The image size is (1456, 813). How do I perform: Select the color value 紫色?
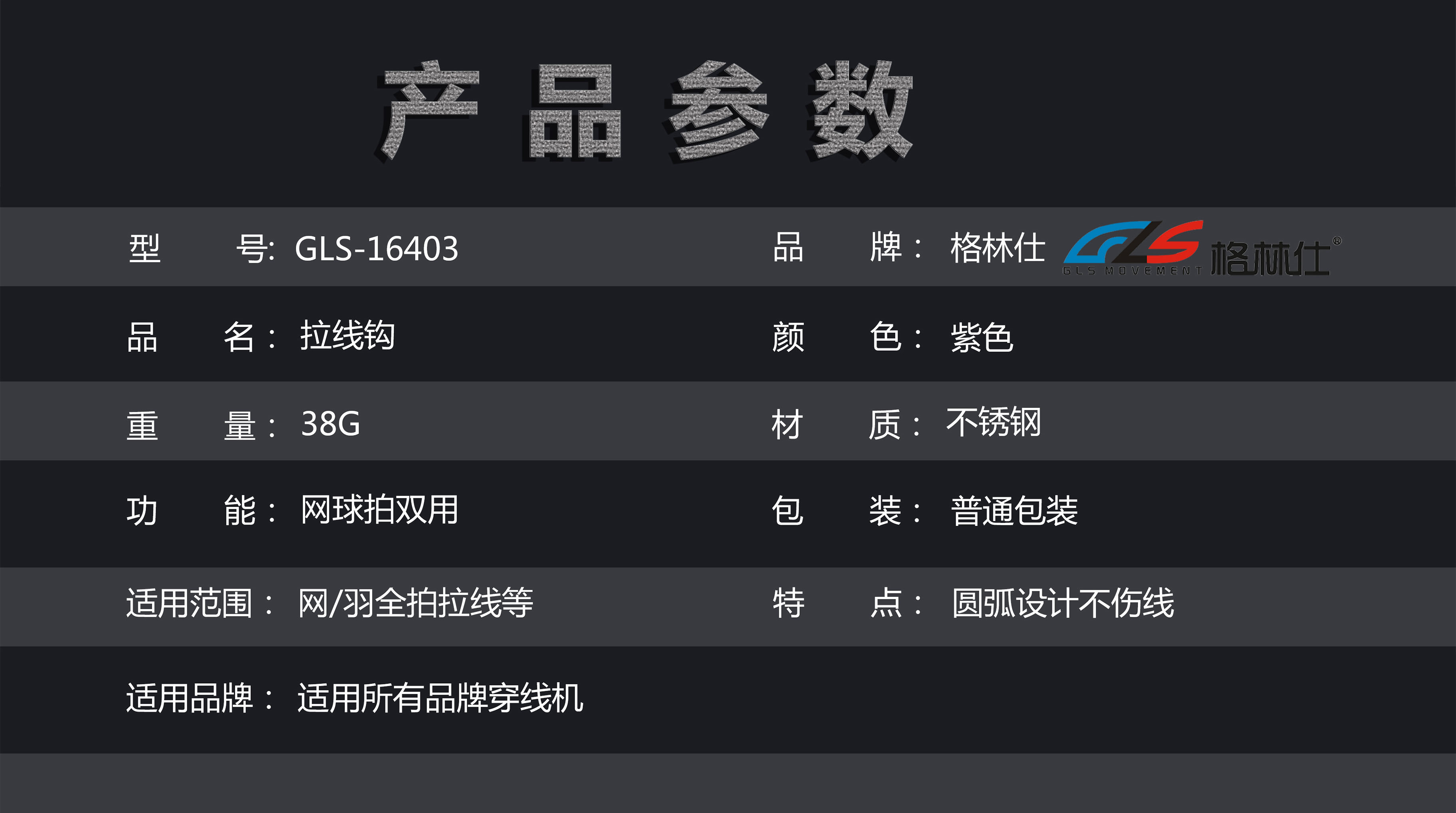(x=982, y=338)
